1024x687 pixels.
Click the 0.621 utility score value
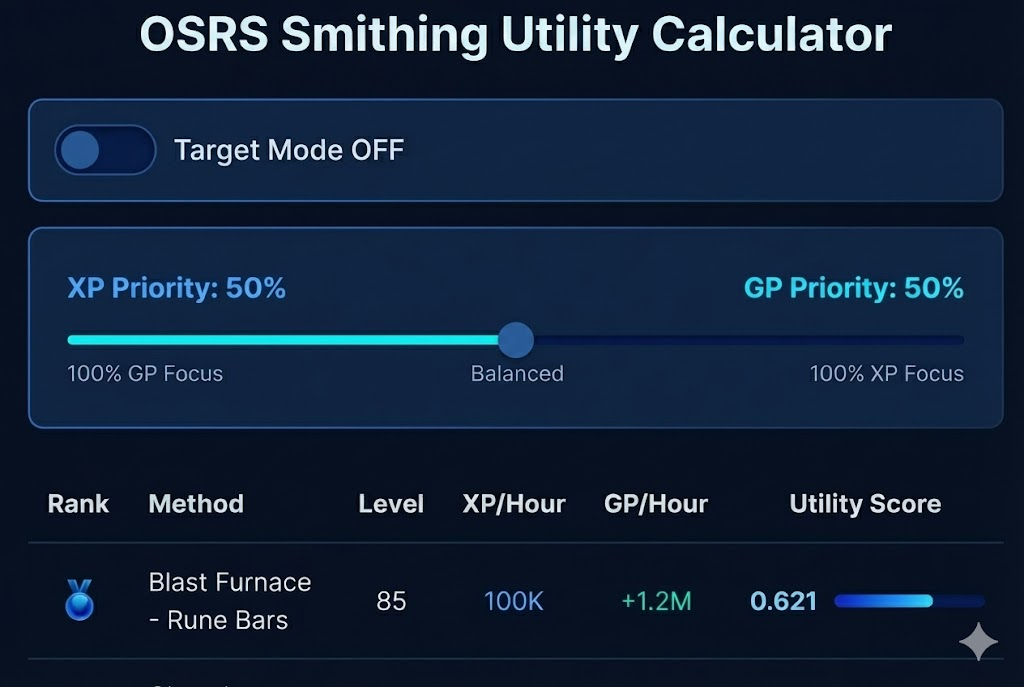tap(783, 601)
